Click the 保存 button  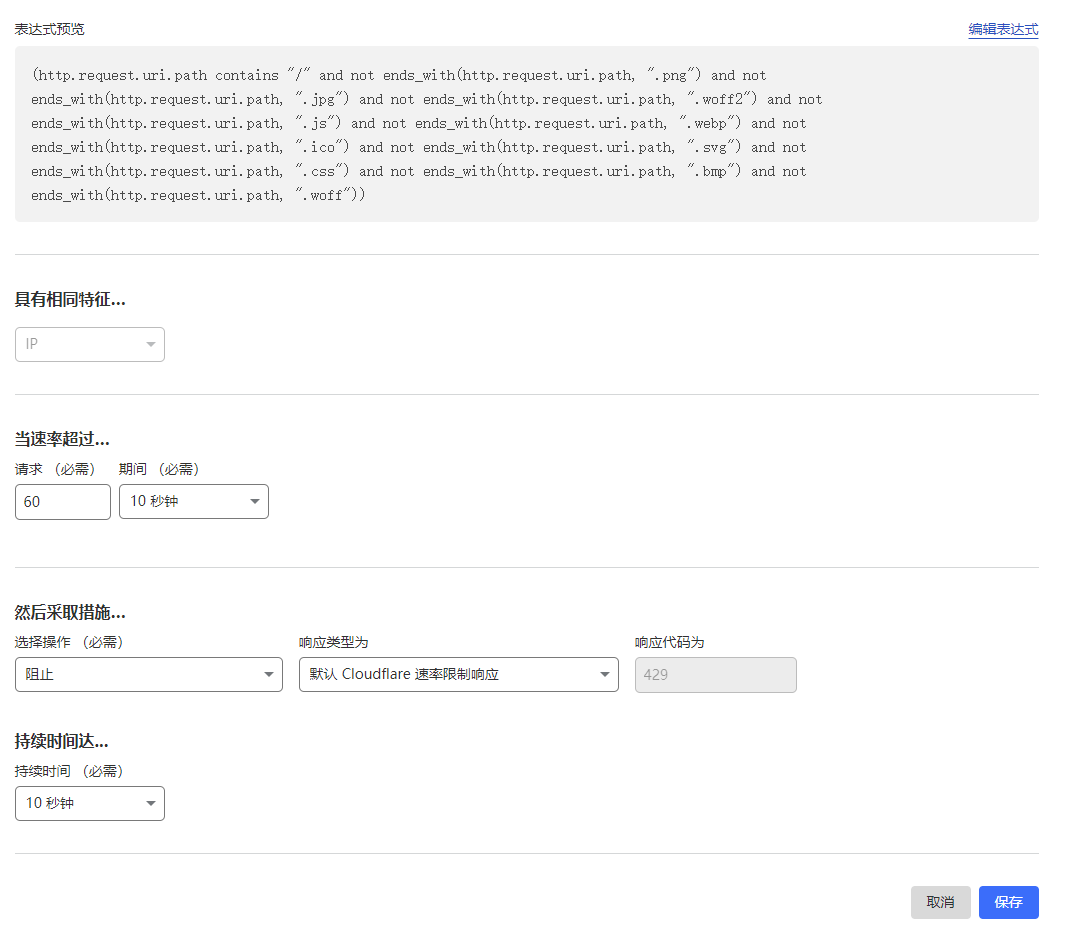pyautogui.click(x=1008, y=902)
